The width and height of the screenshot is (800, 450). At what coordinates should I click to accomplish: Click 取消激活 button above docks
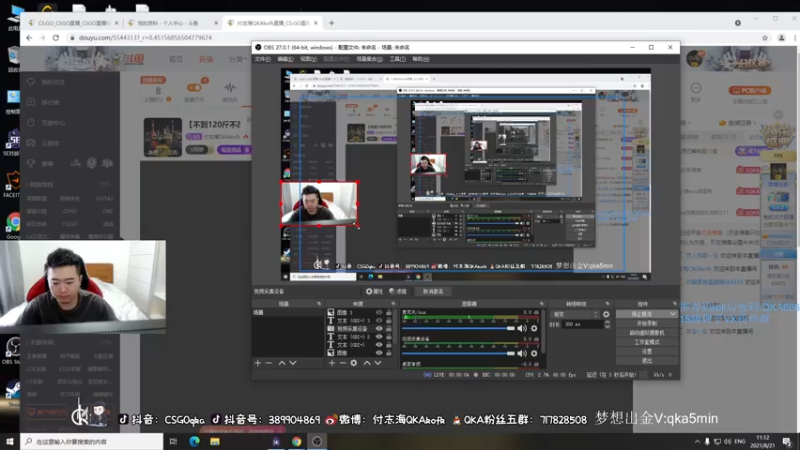pos(433,291)
